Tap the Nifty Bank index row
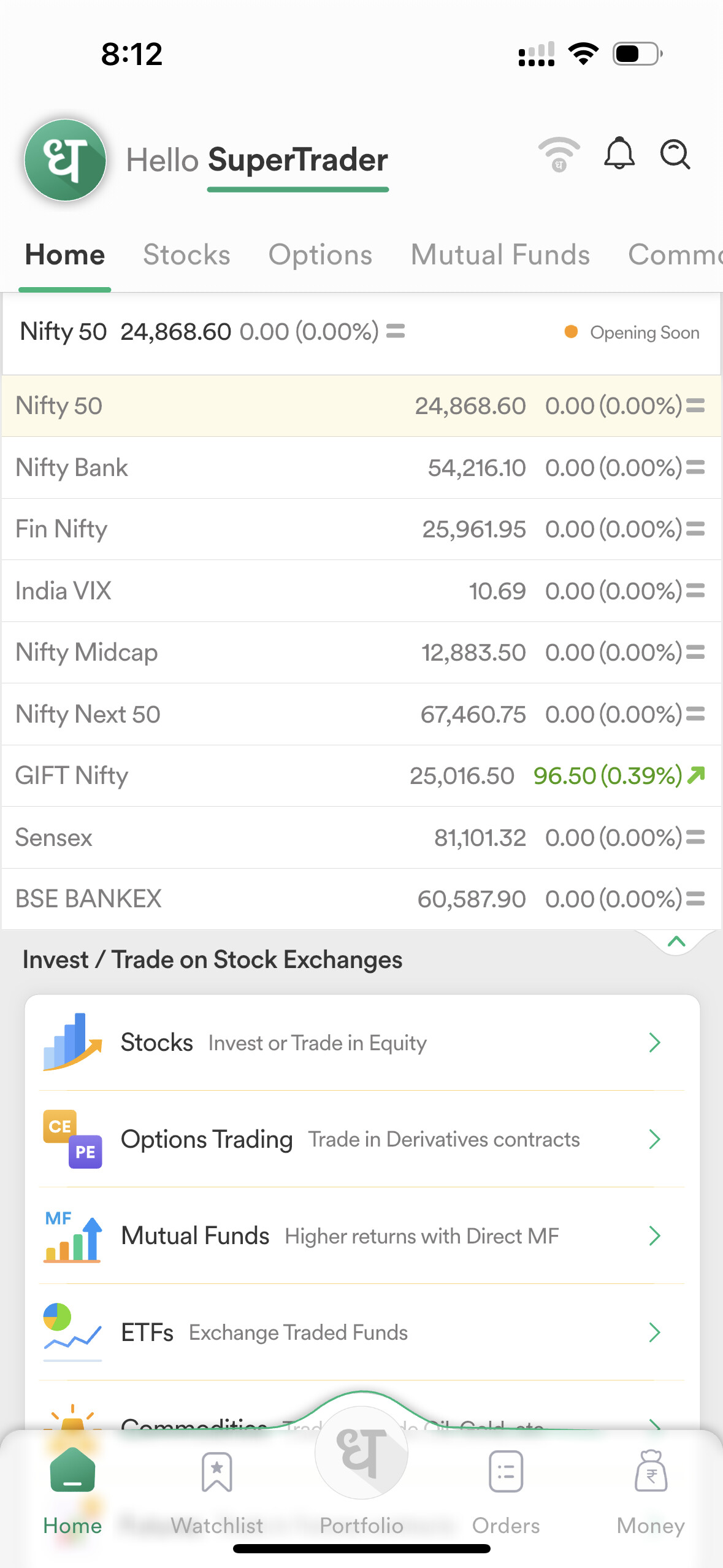Viewport: 723px width, 1568px height. [x=362, y=468]
